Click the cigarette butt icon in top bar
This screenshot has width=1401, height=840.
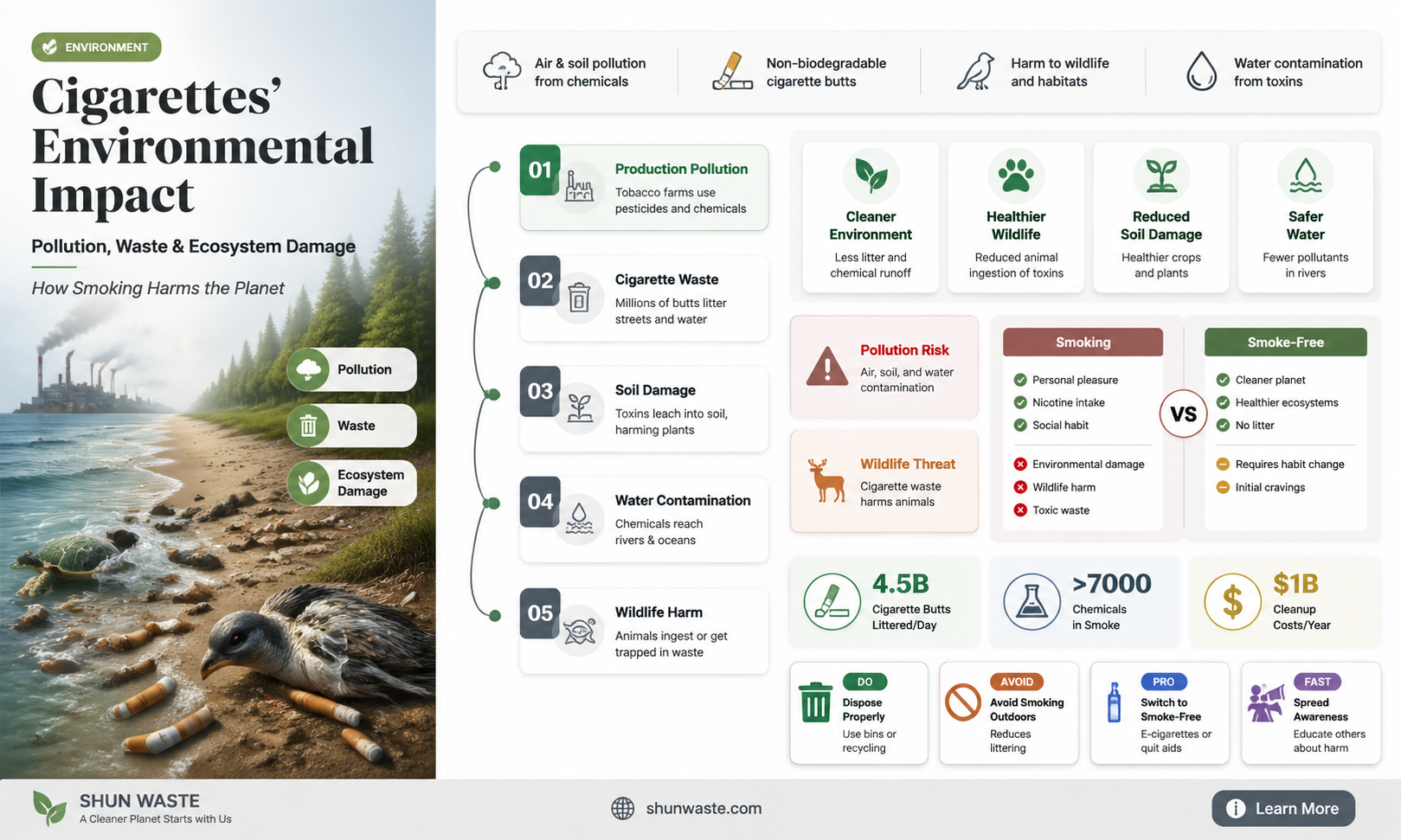[732, 71]
